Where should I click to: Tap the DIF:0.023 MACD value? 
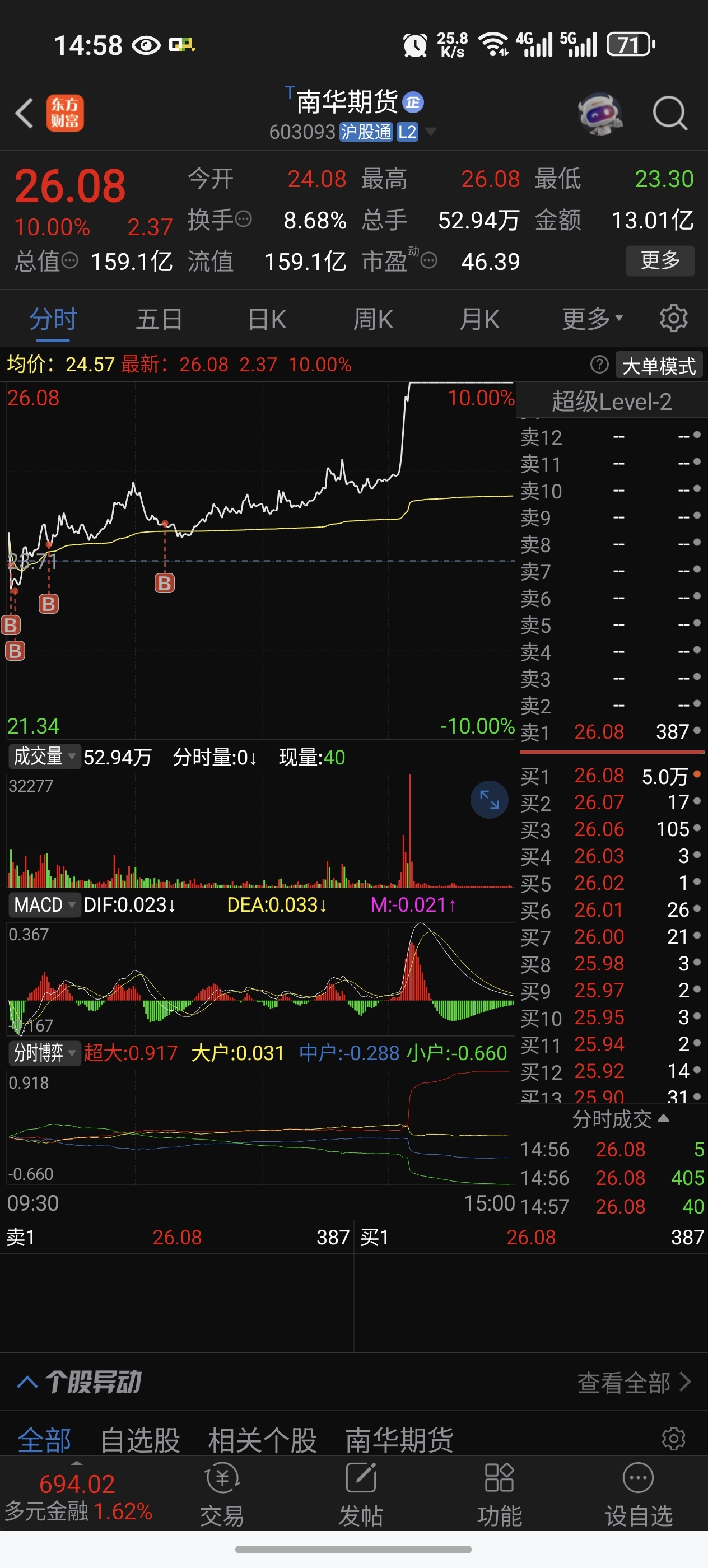pos(129,904)
